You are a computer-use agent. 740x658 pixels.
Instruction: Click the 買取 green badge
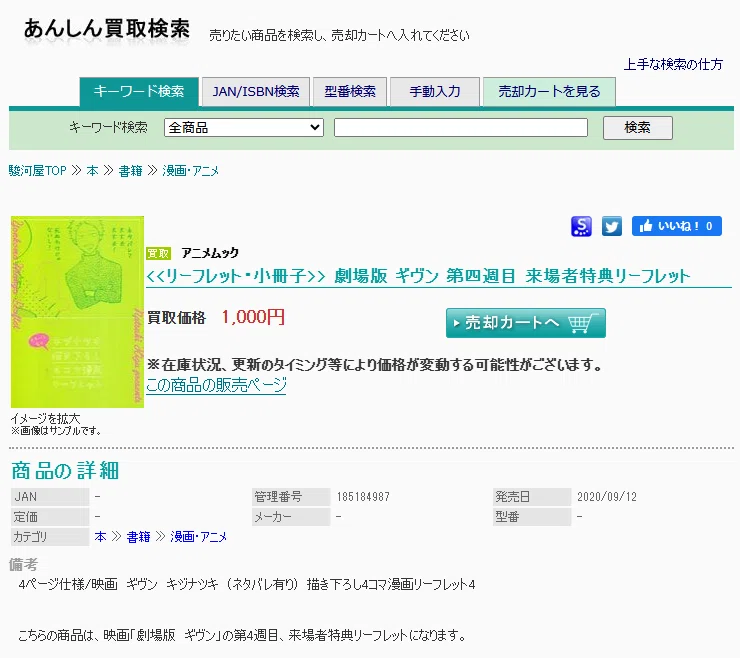point(158,253)
